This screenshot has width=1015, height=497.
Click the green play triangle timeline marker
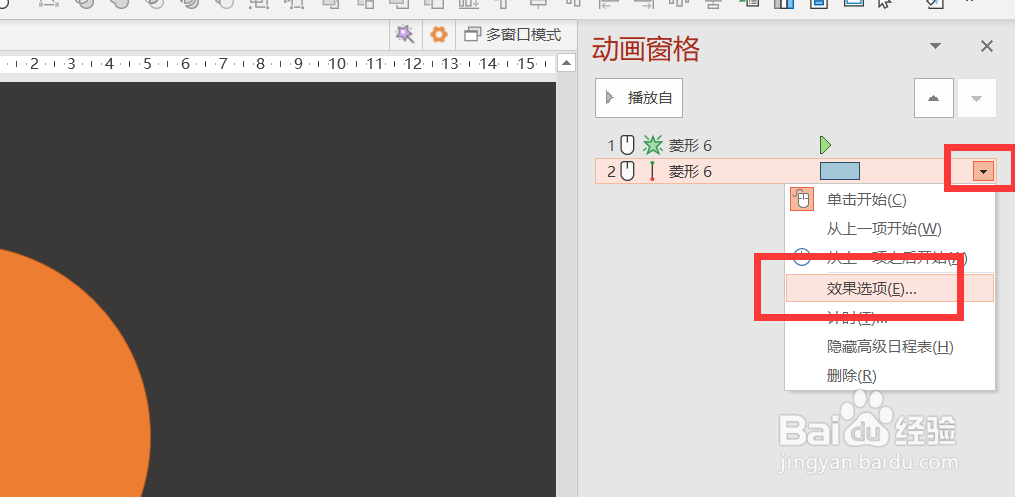click(825, 144)
